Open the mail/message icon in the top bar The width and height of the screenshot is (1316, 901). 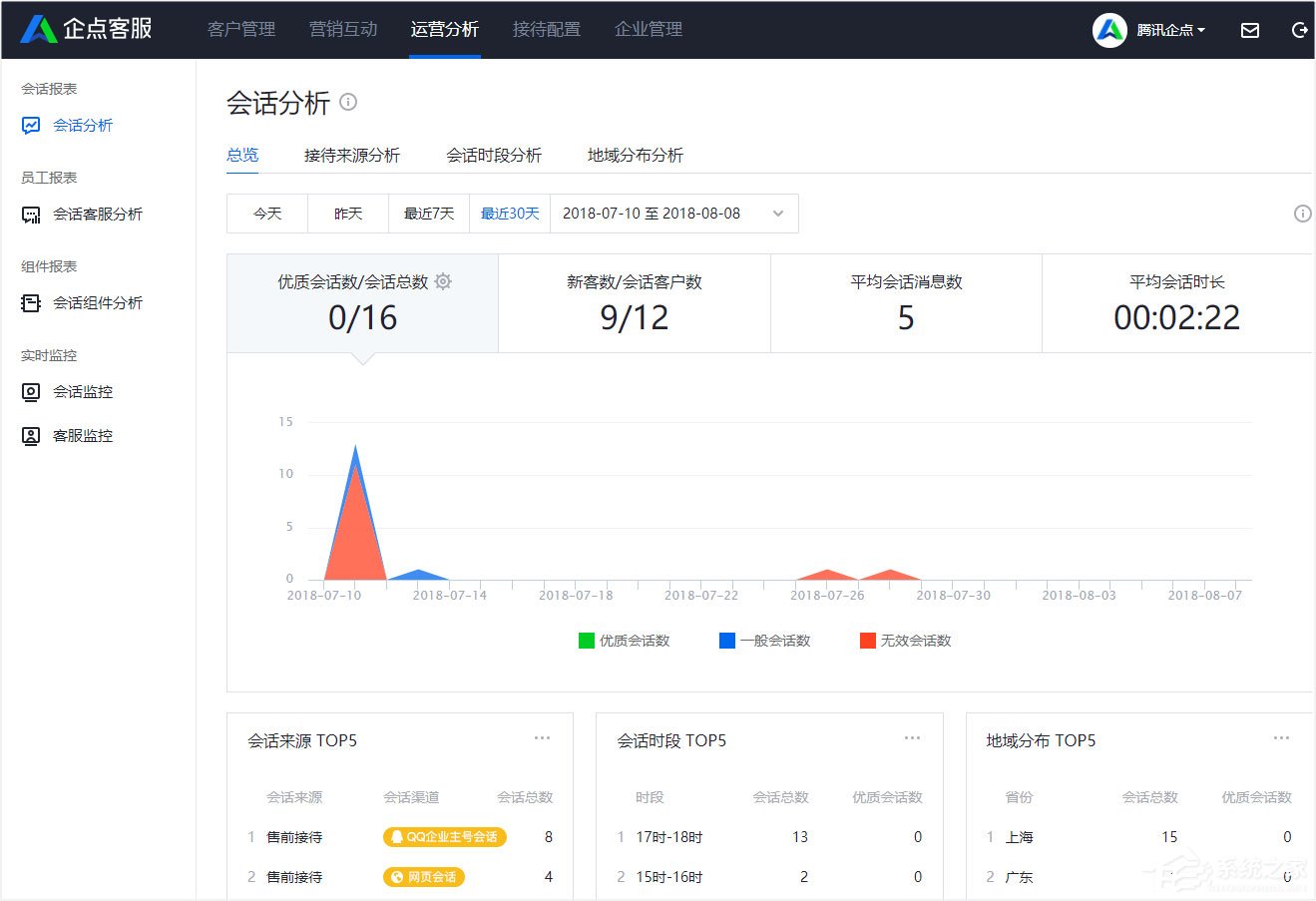pos(1249,30)
